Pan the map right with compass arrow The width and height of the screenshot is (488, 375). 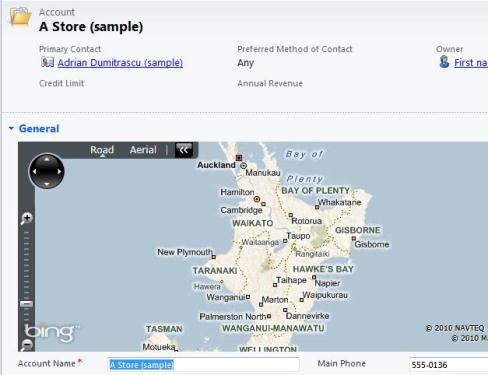point(59,171)
